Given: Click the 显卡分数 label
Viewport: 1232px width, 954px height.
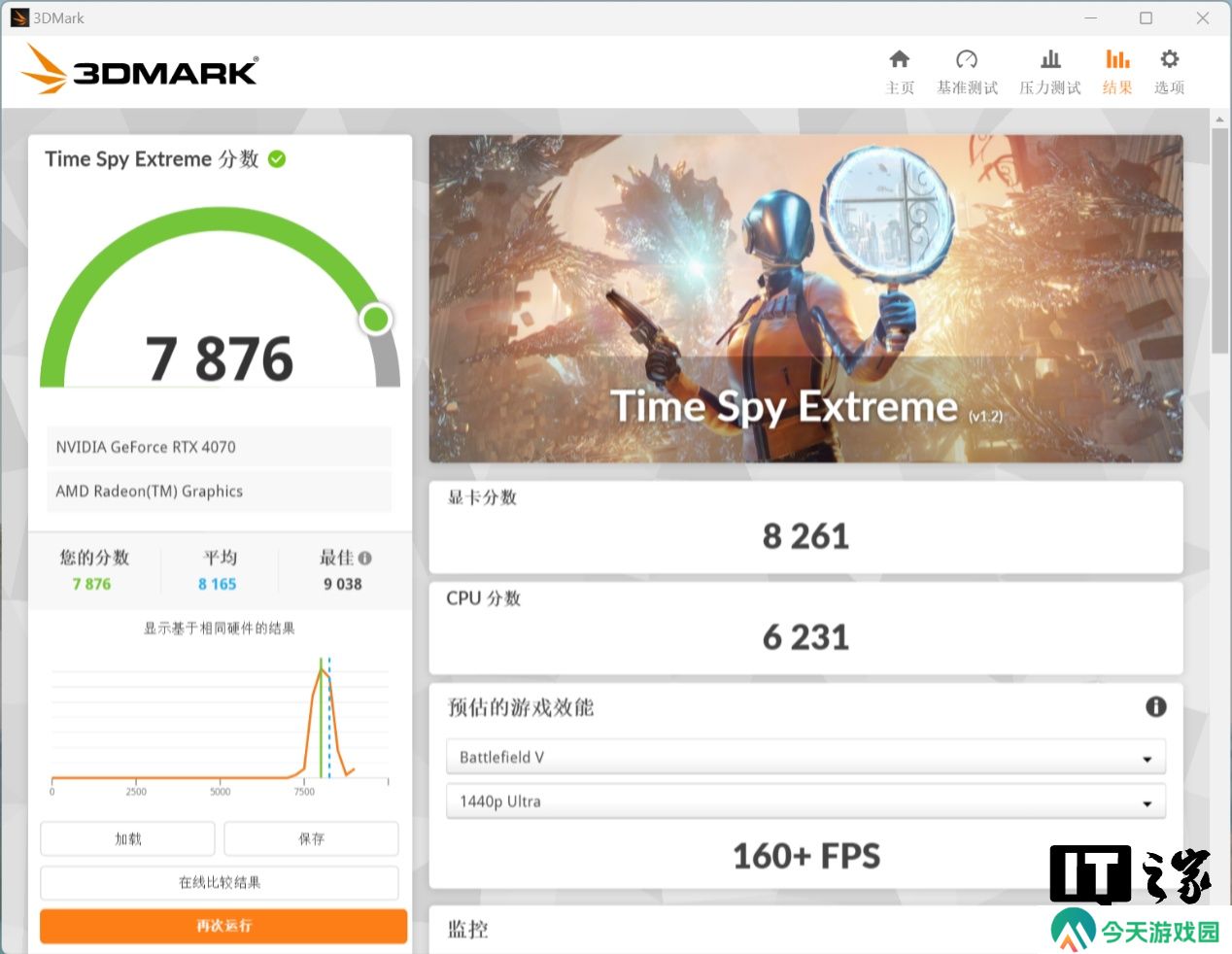Looking at the screenshot, I should pos(482,497).
